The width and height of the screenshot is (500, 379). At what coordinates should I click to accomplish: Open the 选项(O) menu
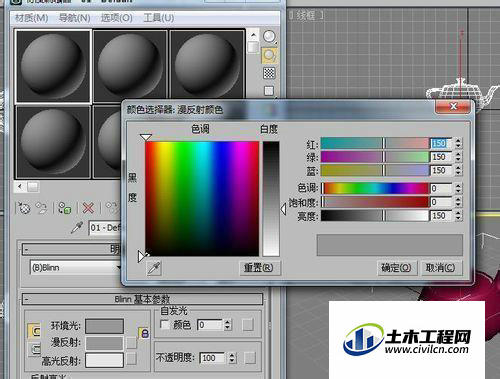[x=117, y=18]
